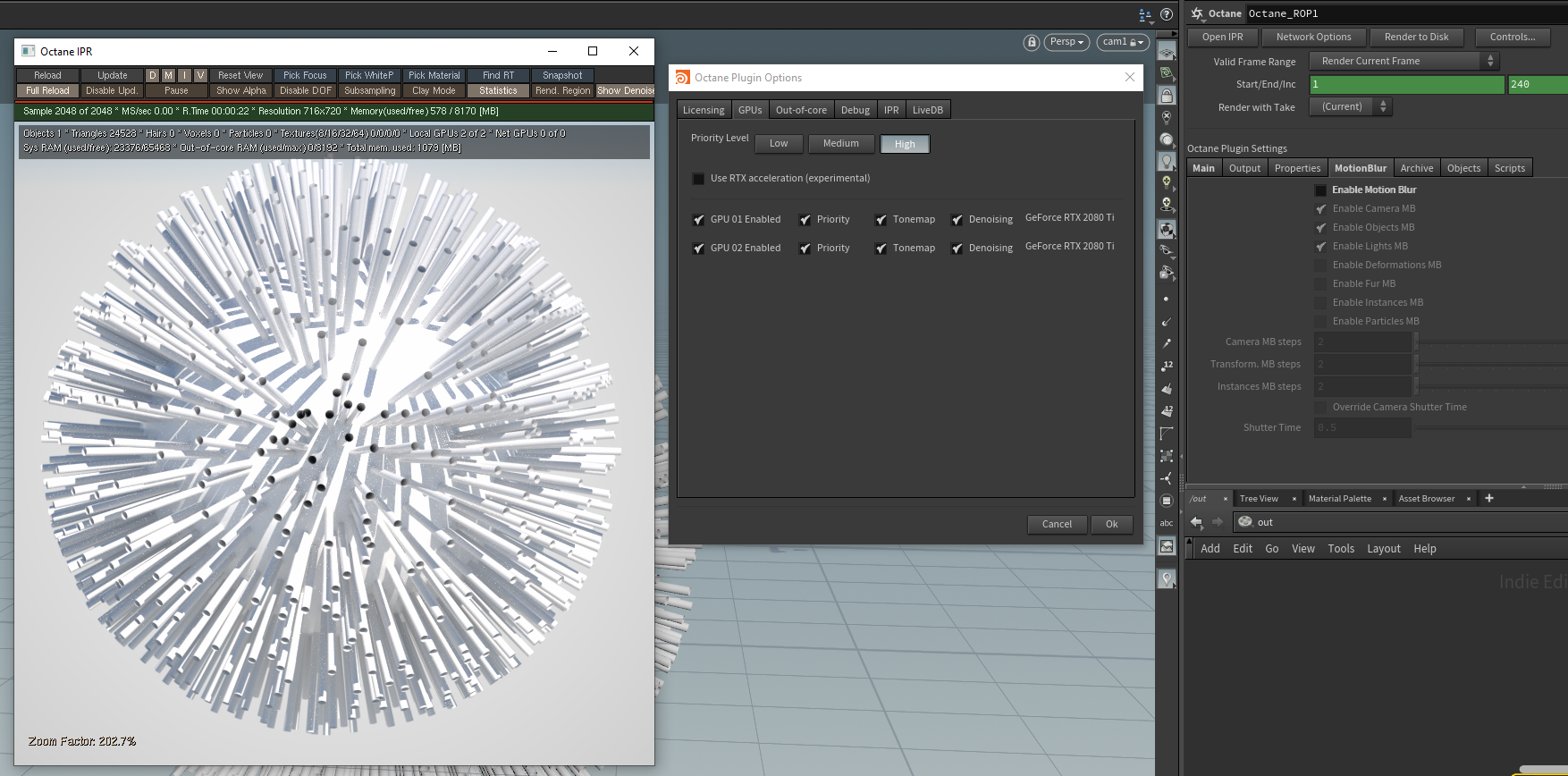
Task: Open the cam1 camera dropdown
Action: (x=1122, y=42)
